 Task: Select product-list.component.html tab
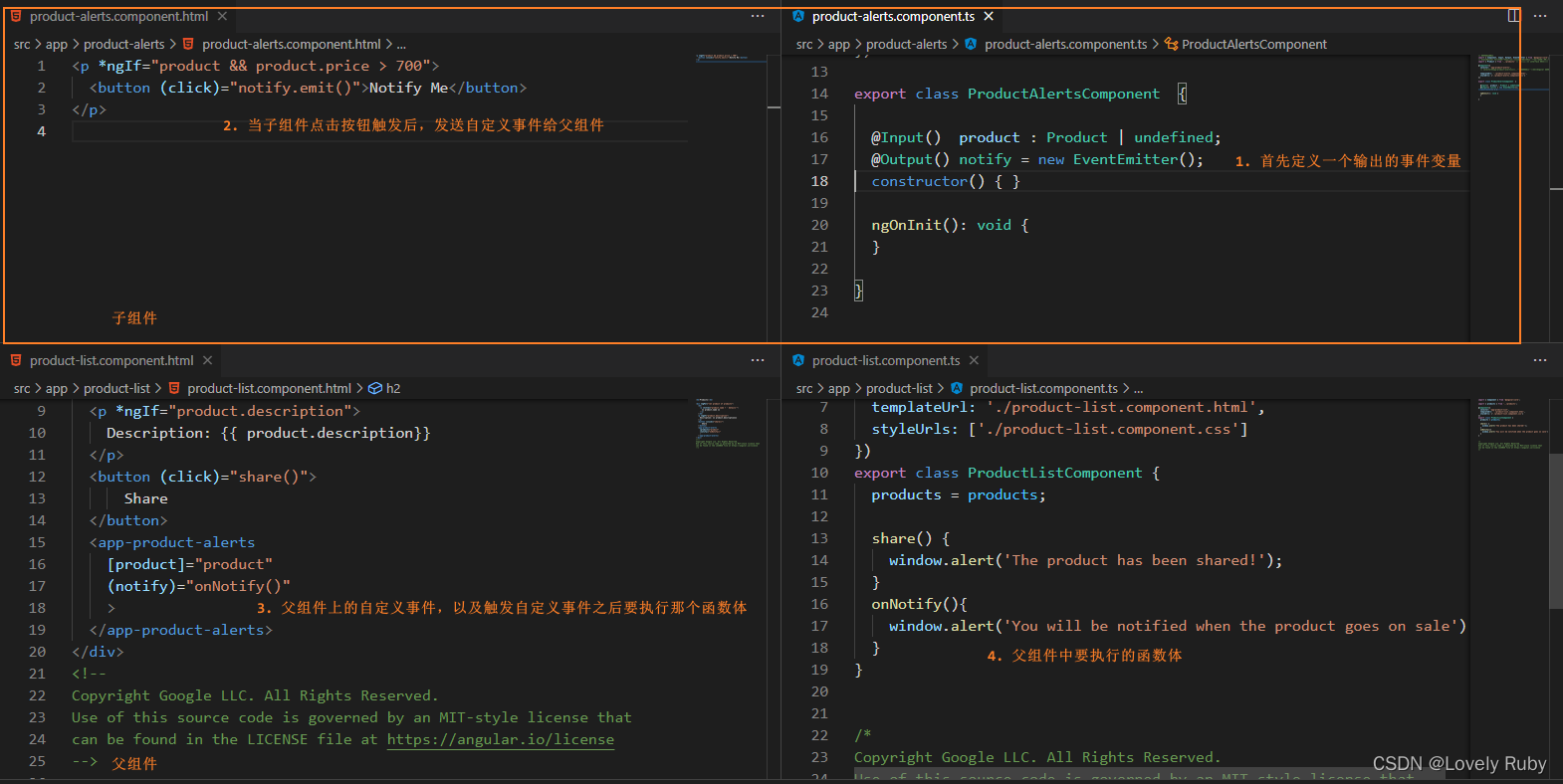pos(111,360)
